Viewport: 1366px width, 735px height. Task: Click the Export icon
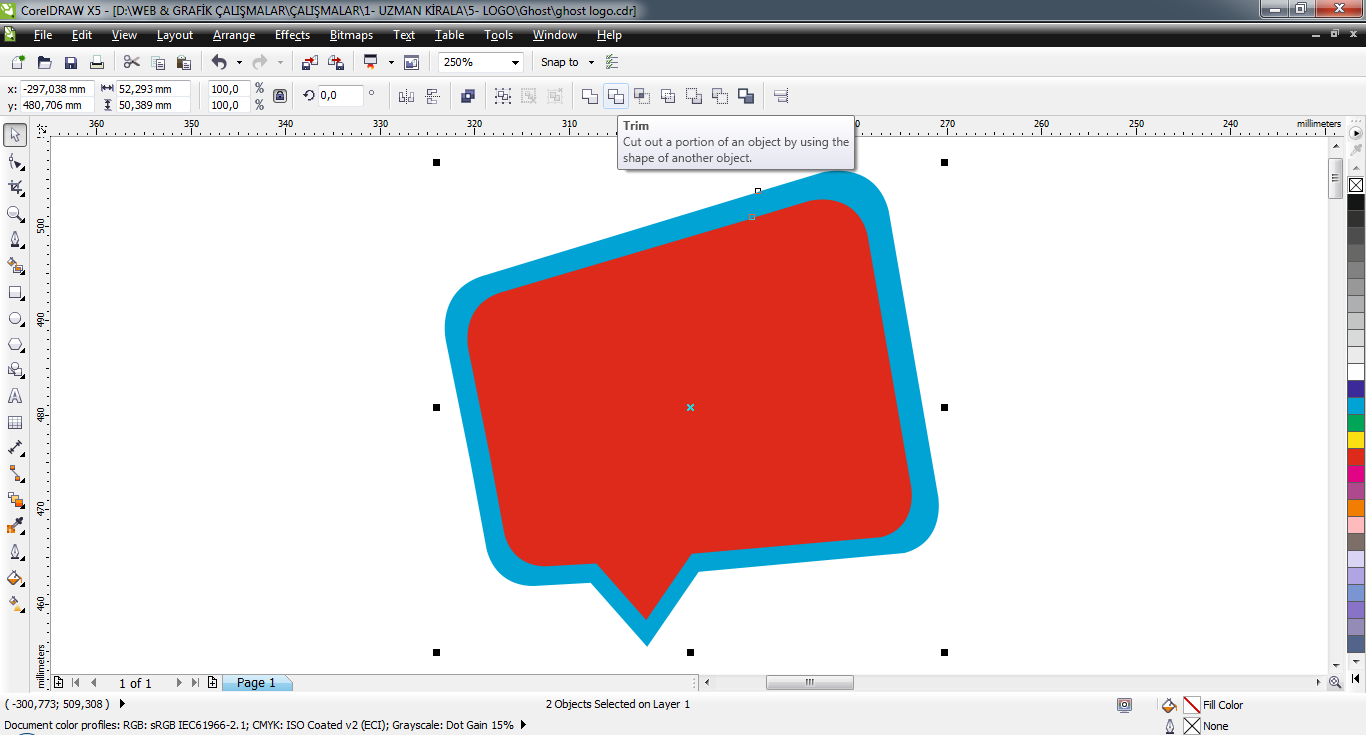point(336,62)
